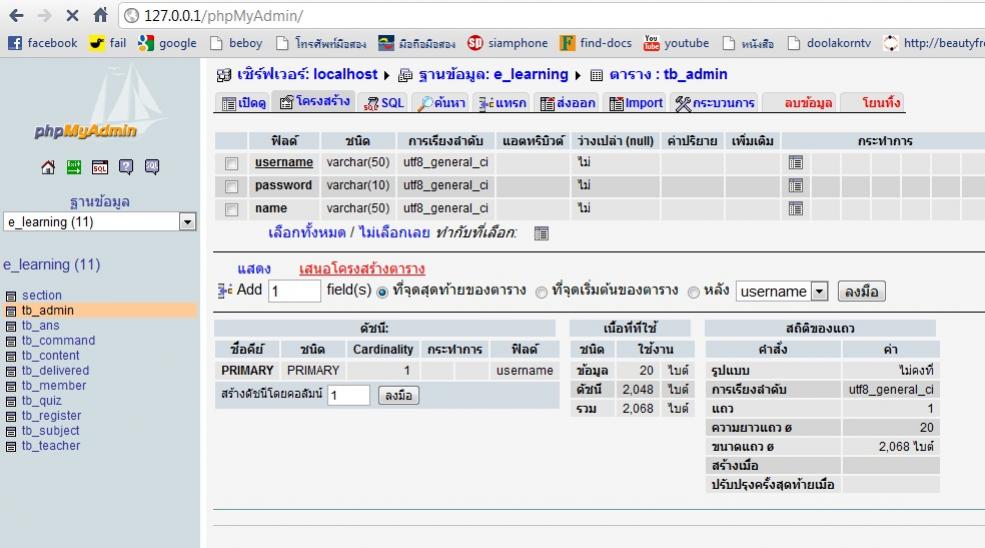The image size is (985, 548).
Task: Open tb_admin table in sidebar
Action: [48, 310]
